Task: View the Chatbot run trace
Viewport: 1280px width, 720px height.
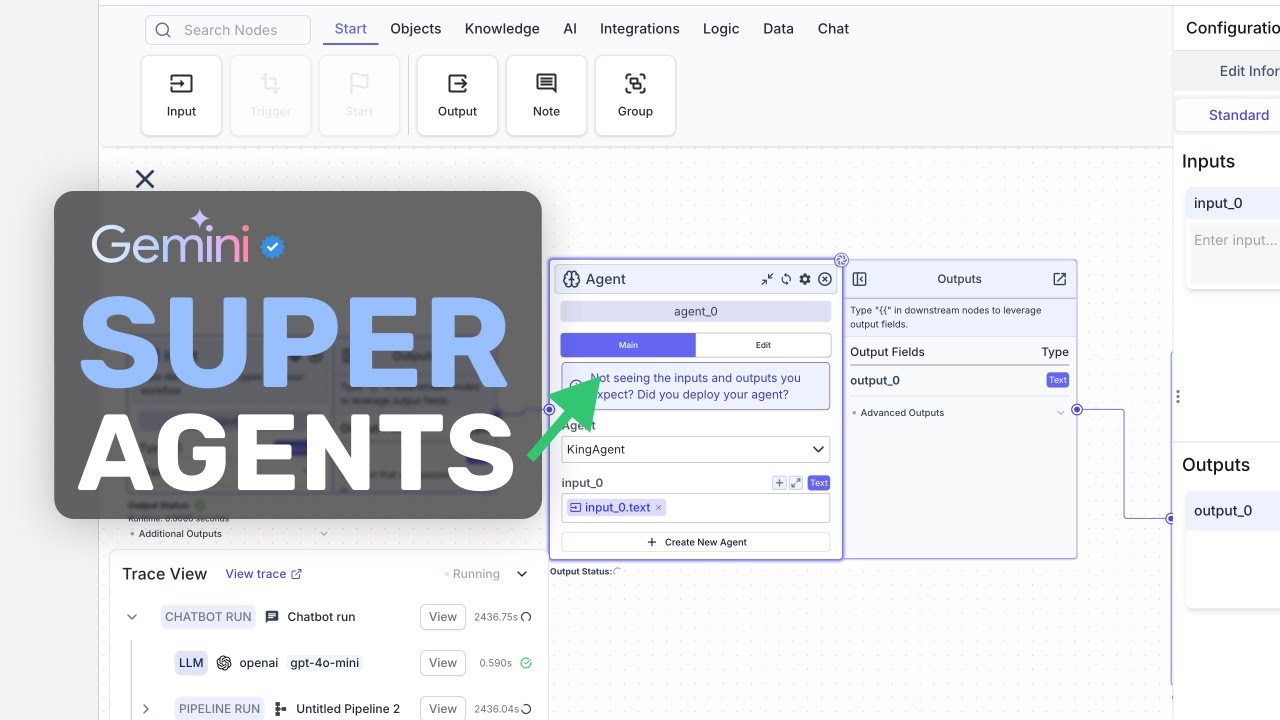Action: pos(443,617)
